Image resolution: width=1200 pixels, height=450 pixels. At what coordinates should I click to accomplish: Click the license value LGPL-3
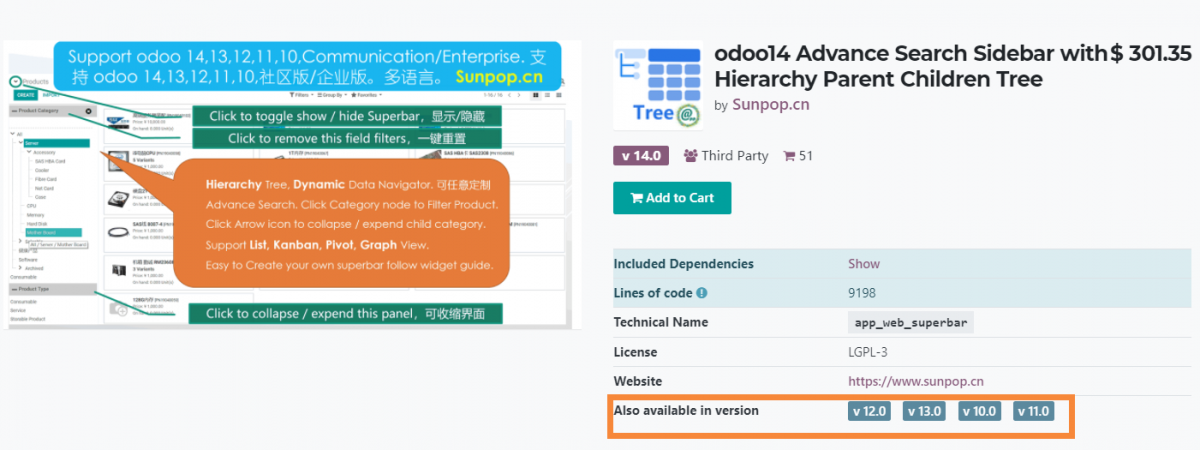pyautogui.click(x=868, y=352)
